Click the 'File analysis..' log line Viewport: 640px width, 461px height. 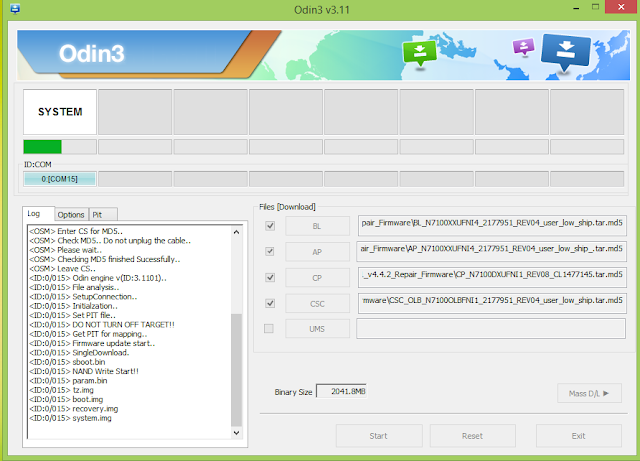[x=74, y=287]
